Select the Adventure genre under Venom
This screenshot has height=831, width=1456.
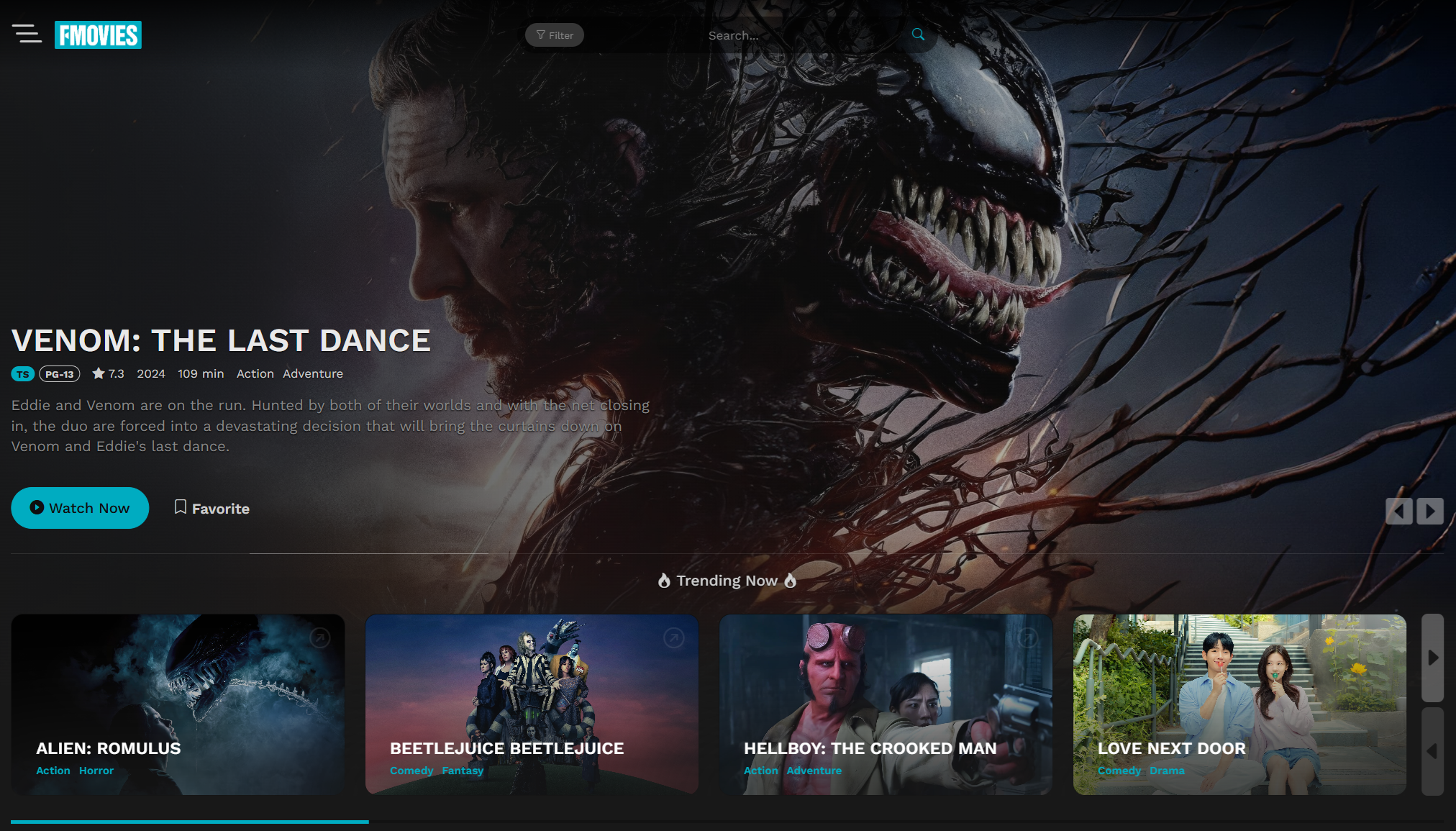pos(312,373)
